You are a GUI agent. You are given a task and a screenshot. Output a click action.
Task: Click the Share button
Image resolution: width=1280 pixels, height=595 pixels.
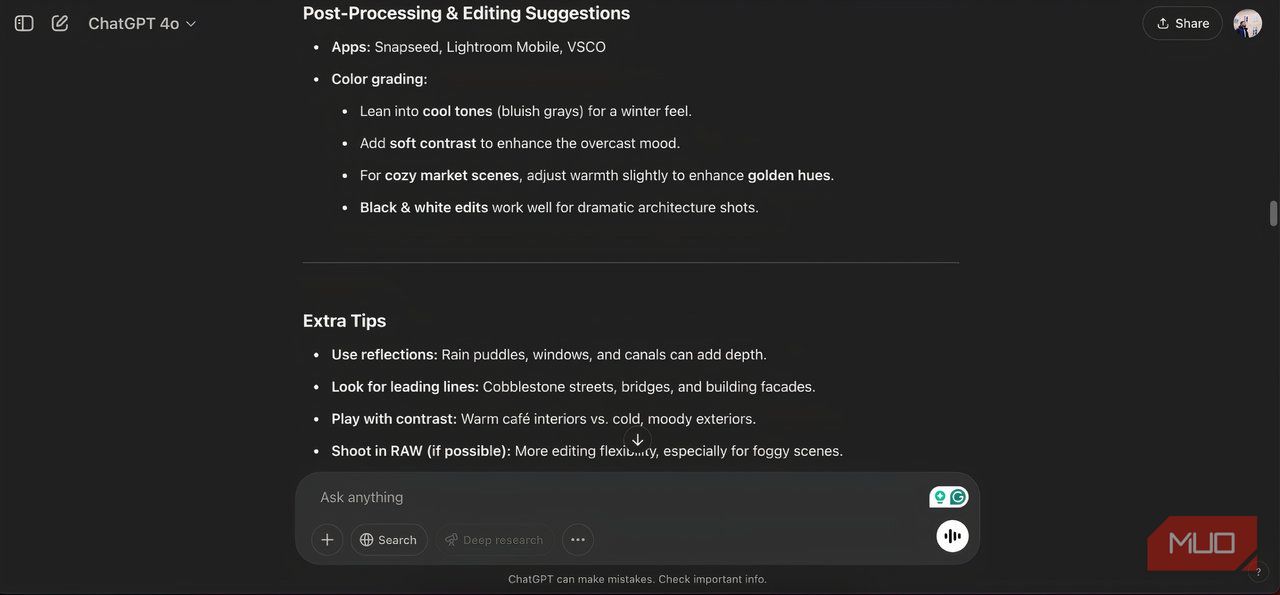click(1182, 23)
